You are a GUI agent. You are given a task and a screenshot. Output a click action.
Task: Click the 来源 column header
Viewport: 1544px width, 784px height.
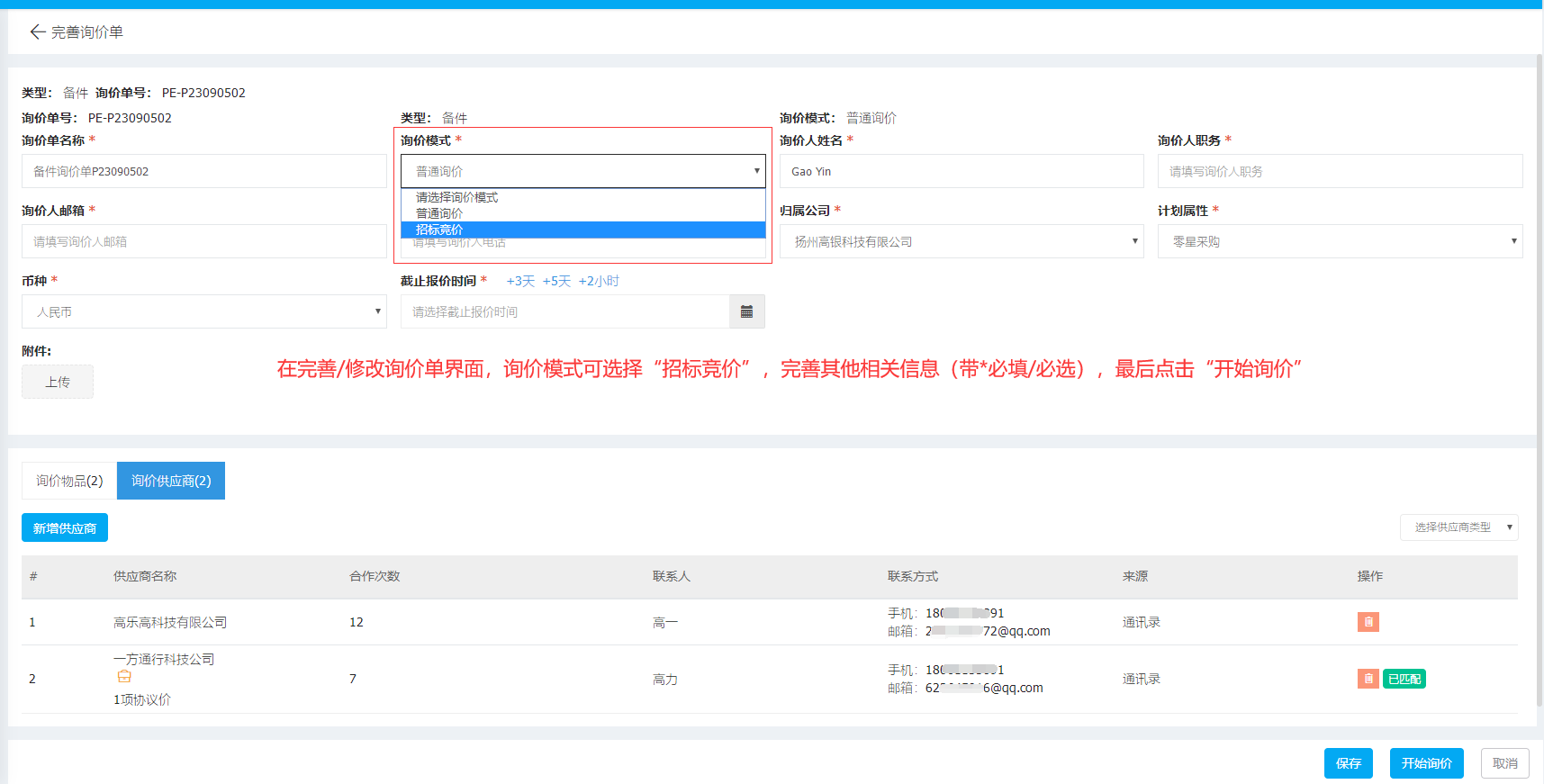(x=1135, y=576)
